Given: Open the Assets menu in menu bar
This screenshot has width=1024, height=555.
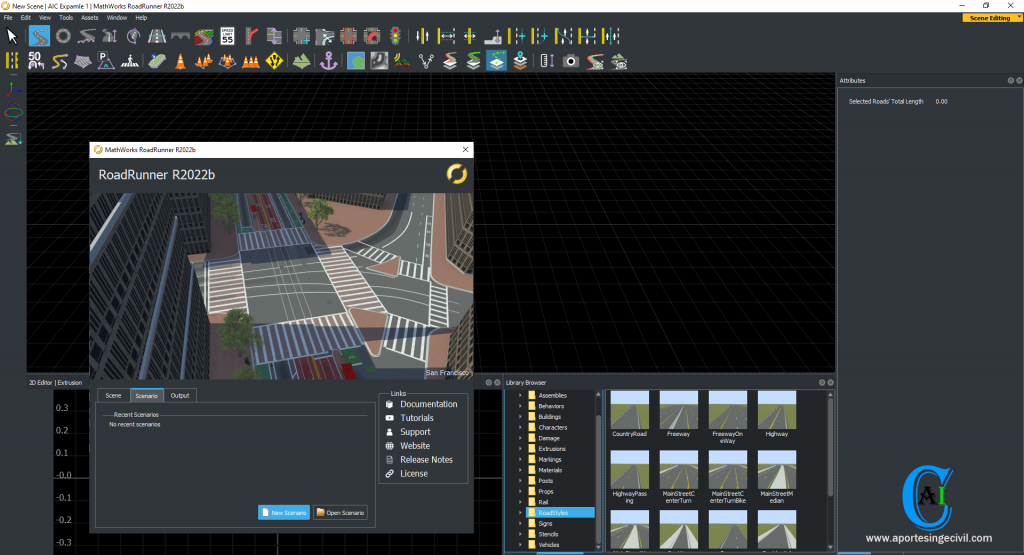Looking at the screenshot, I should click(x=89, y=18).
